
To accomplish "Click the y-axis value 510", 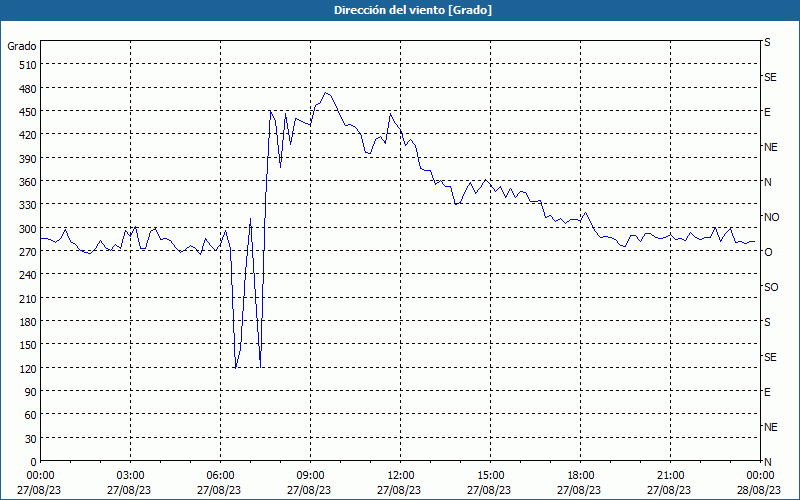I will coord(29,65).
